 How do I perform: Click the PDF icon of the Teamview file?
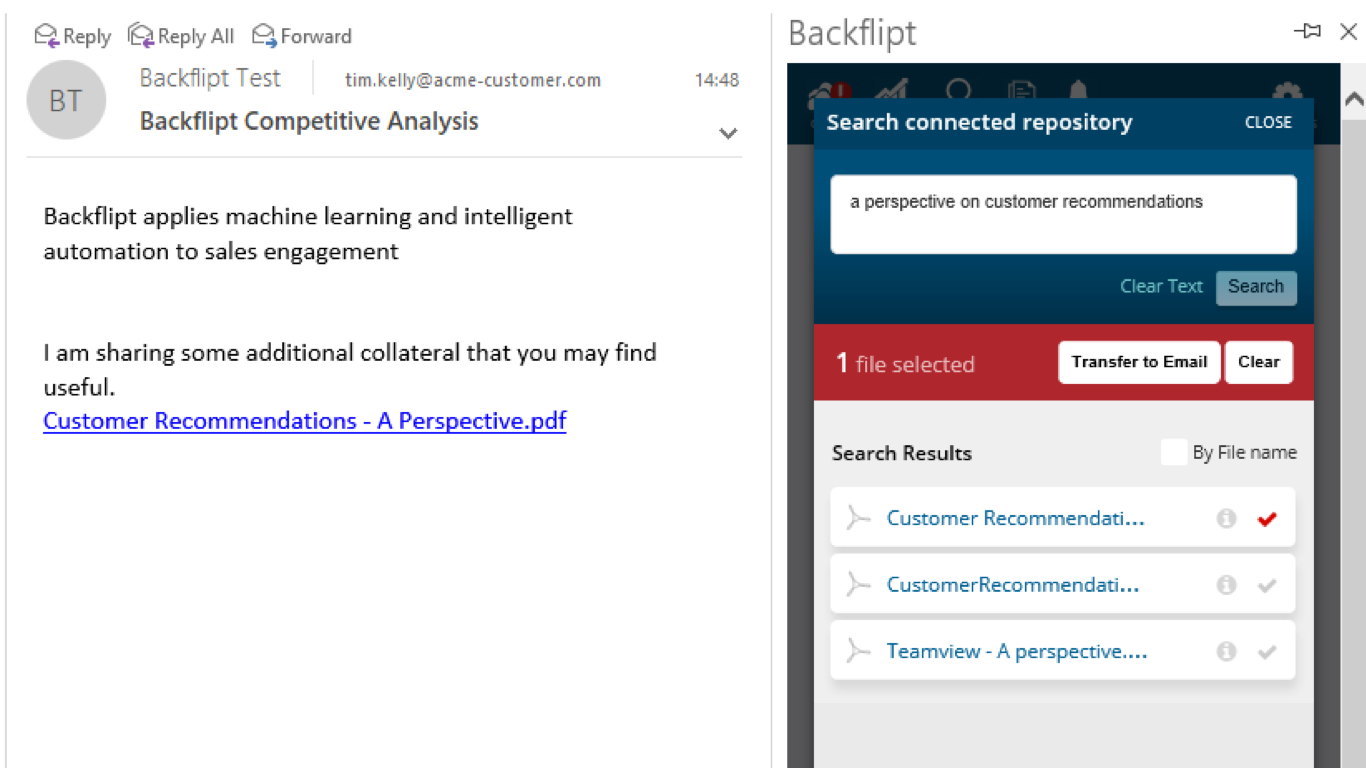click(858, 651)
